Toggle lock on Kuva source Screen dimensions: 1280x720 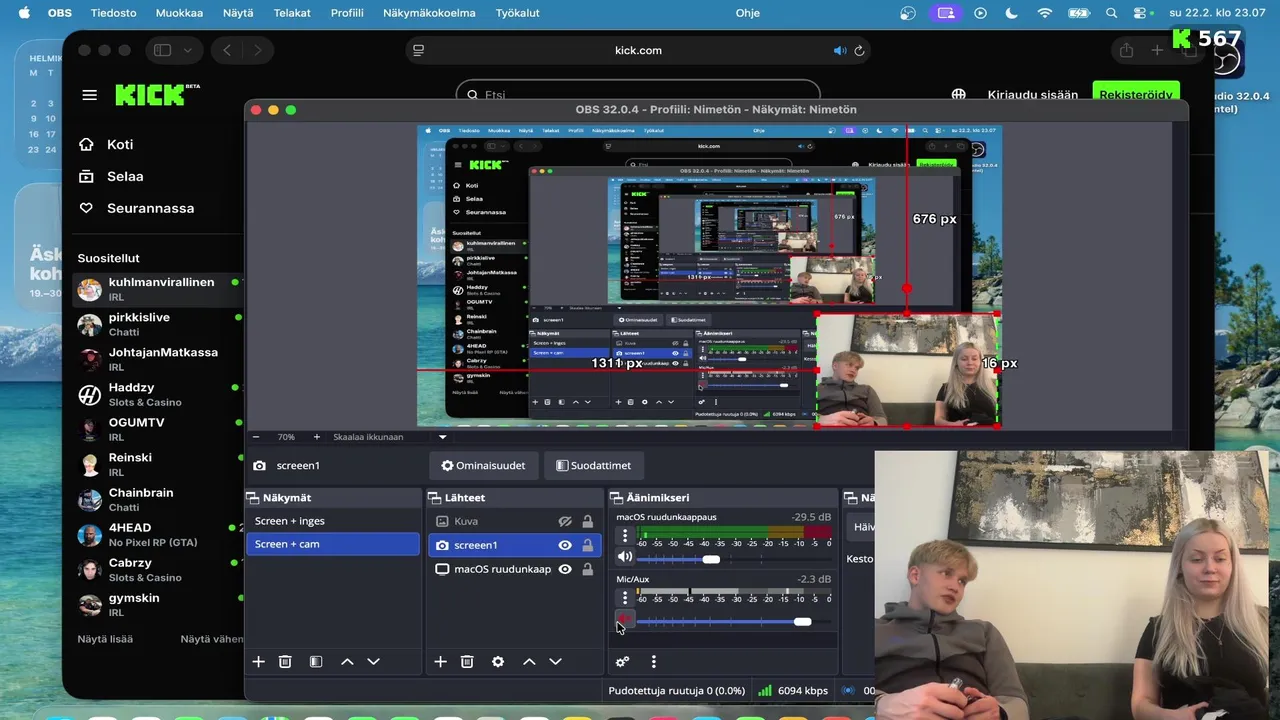click(587, 522)
